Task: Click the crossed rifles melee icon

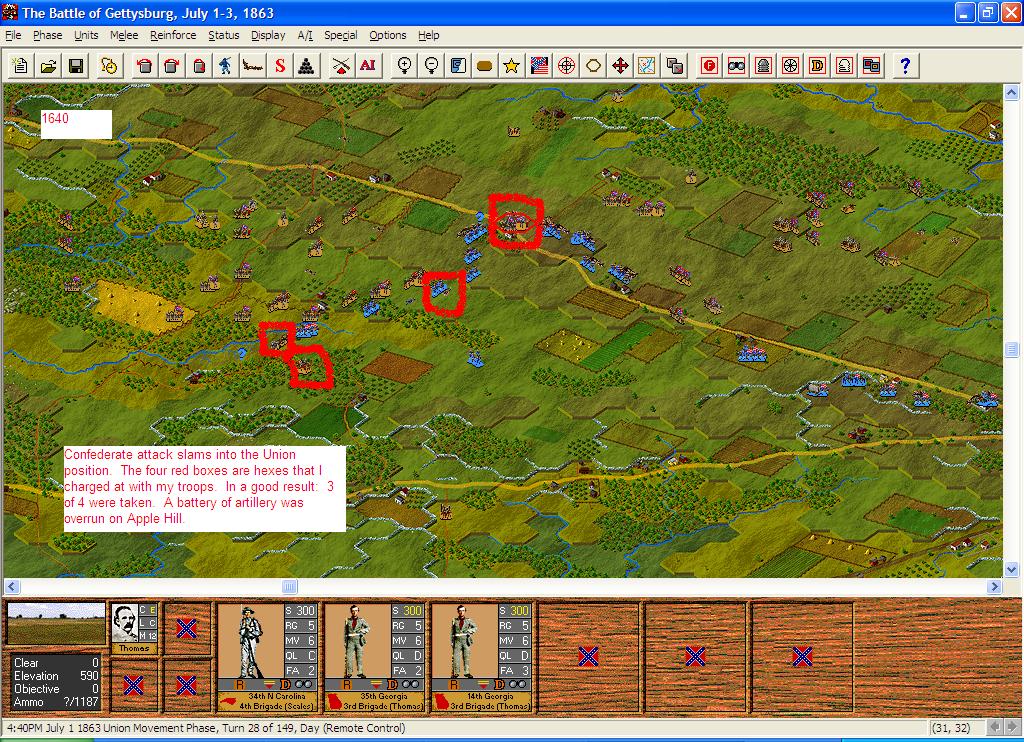Action: click(340, 65)
